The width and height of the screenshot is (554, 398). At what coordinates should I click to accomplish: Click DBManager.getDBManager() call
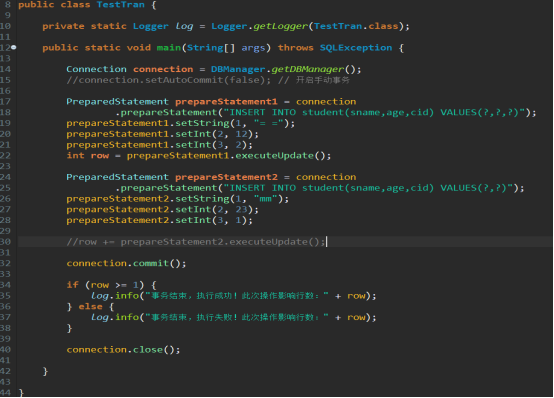(x=286, y=69)
